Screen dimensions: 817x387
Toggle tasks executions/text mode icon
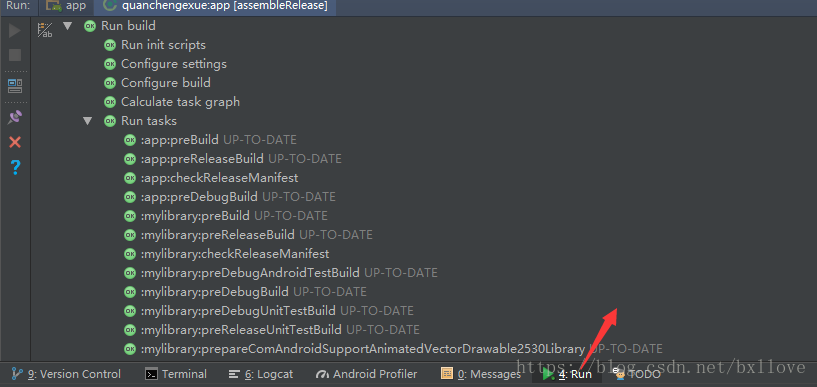tap(45, 30)
